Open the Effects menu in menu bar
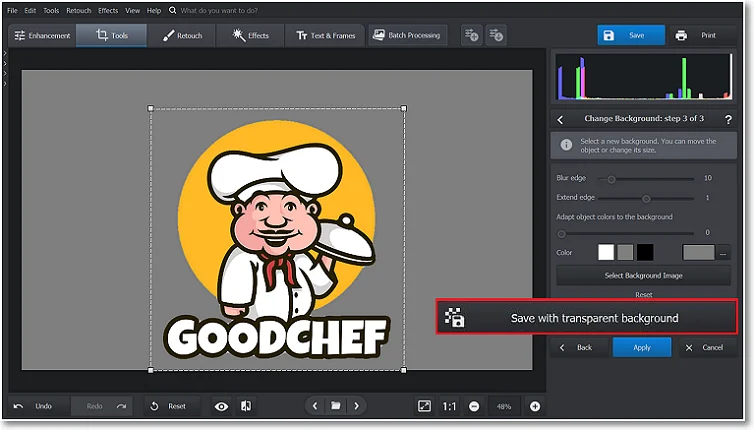 (108, 10)
